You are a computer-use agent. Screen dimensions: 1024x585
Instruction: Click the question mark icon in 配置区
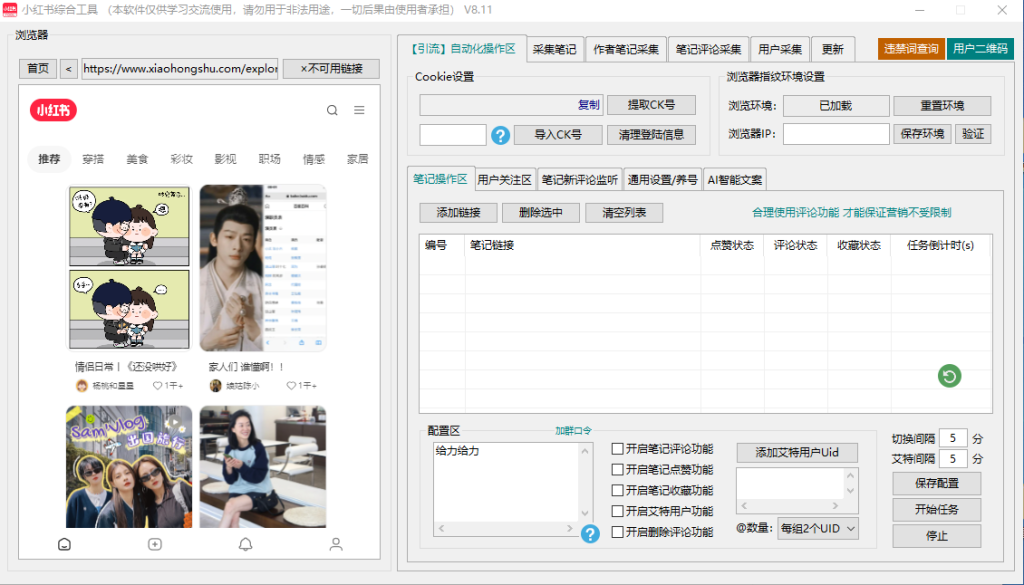pyautogui.click(x=590, y=535)
